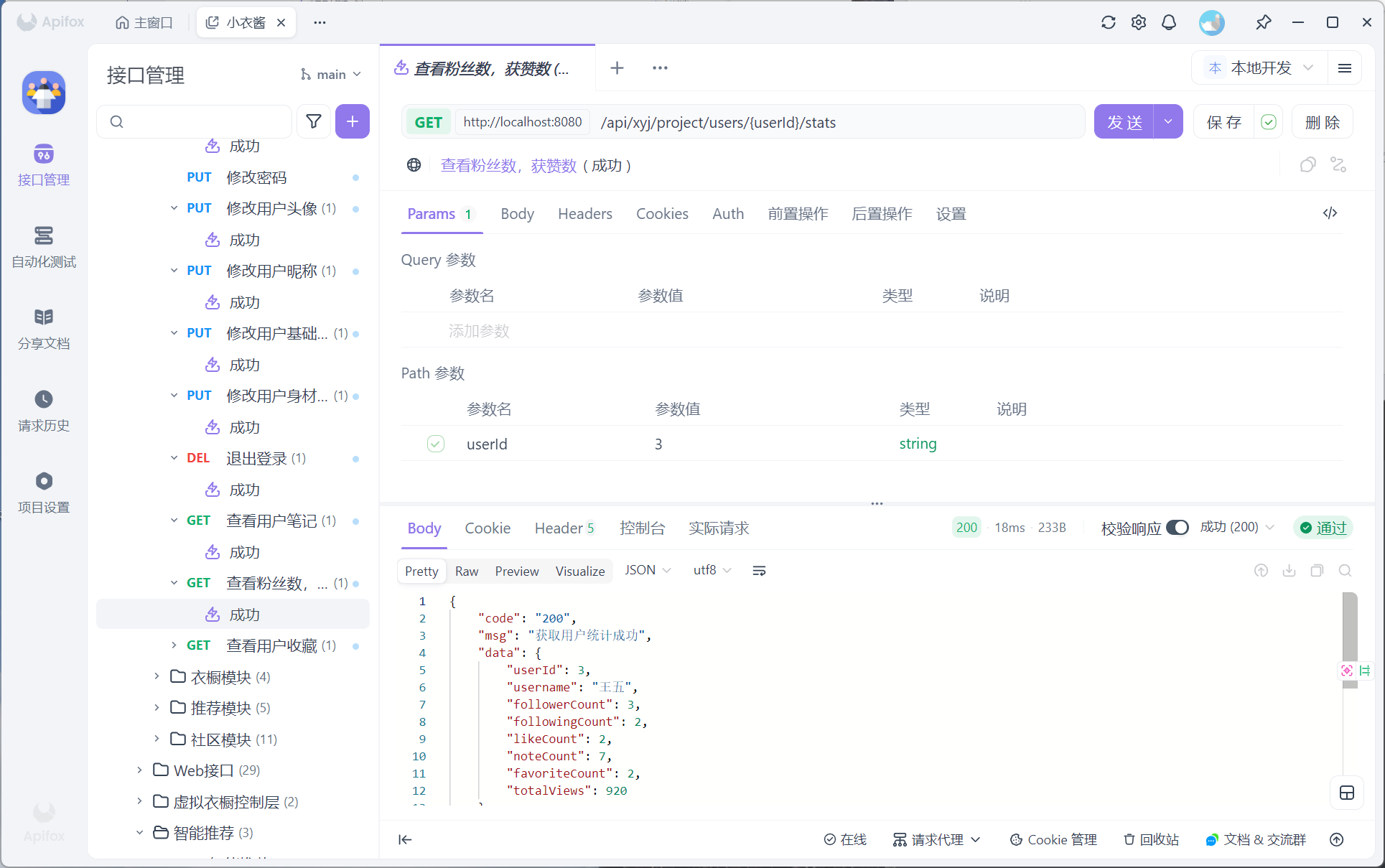Click the 删除 button
Screen dimensions: 1385x868
pos(1322,122)
